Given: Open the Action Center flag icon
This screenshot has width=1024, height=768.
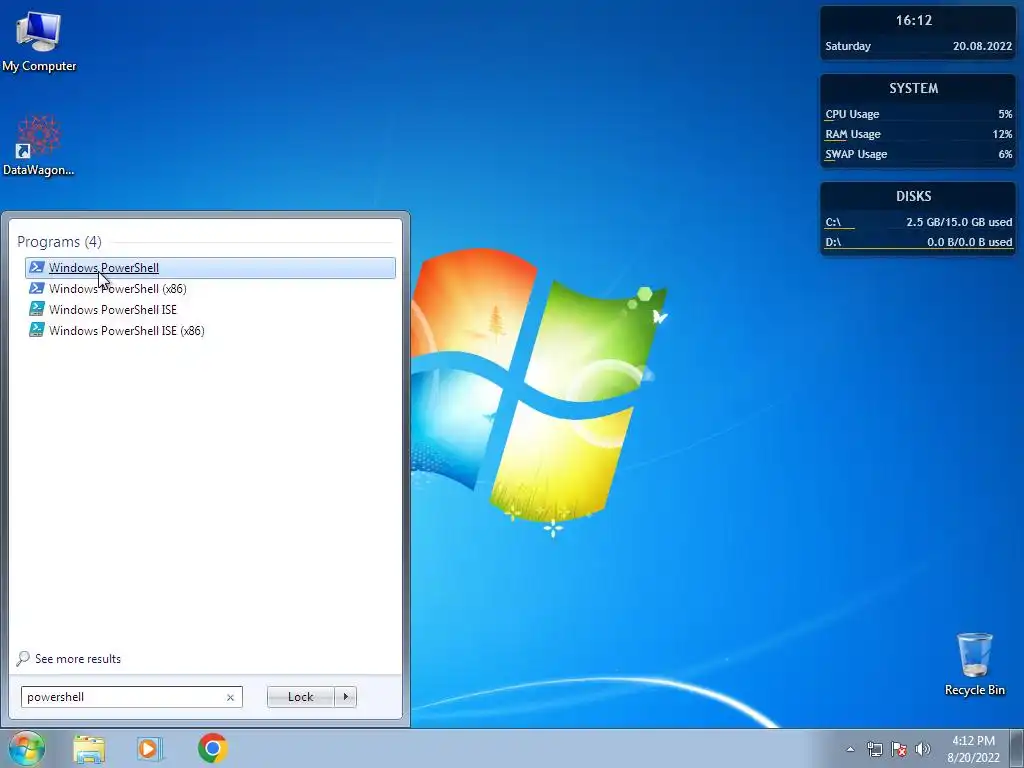Looking at the screenshot, I should pos(899,749).
